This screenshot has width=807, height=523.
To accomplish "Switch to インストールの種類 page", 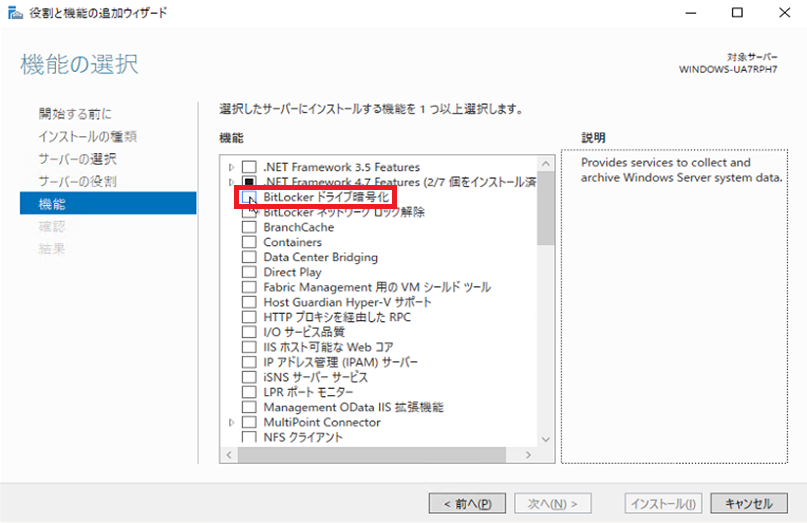I will pyautogui.click(x=87, y=136).
